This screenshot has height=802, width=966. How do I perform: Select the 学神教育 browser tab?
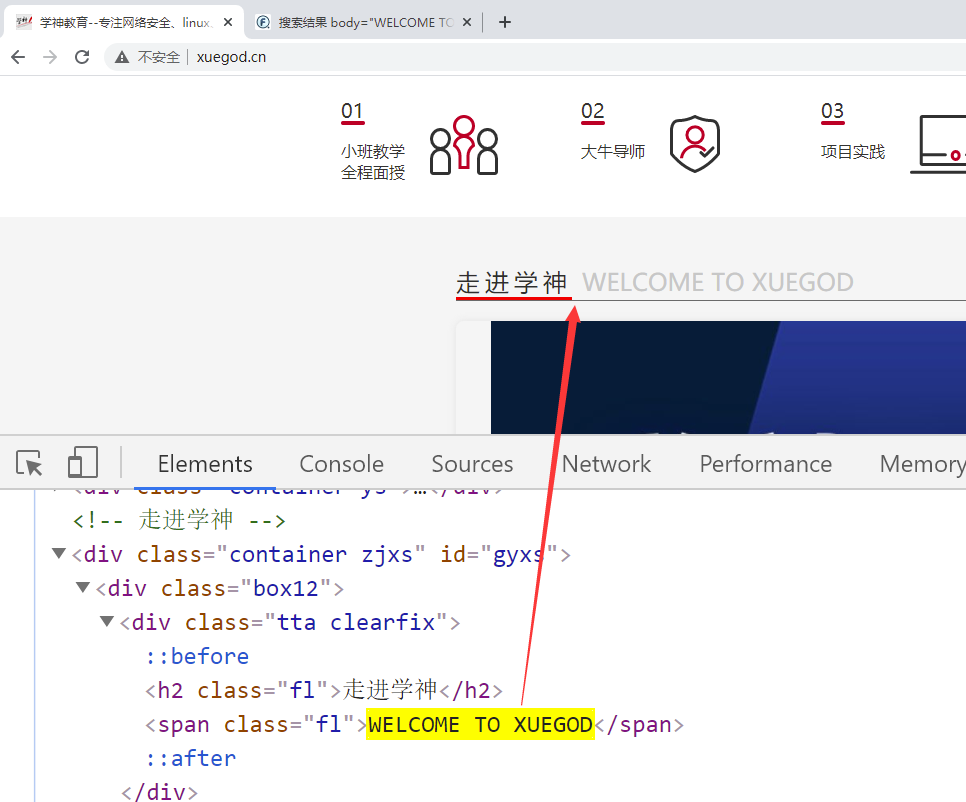click(123, 22)
